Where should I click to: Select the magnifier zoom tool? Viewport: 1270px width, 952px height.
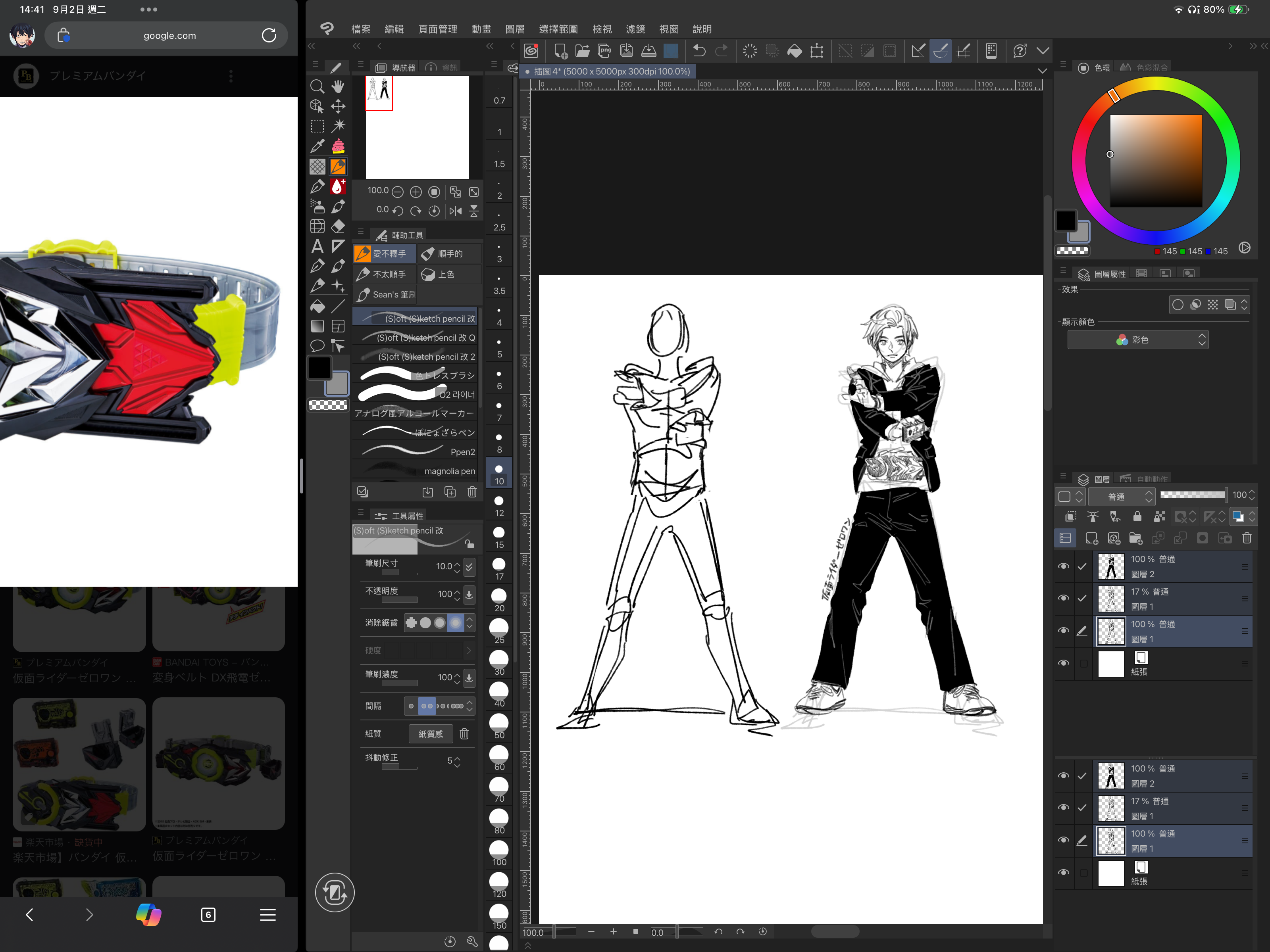point(317,86)
